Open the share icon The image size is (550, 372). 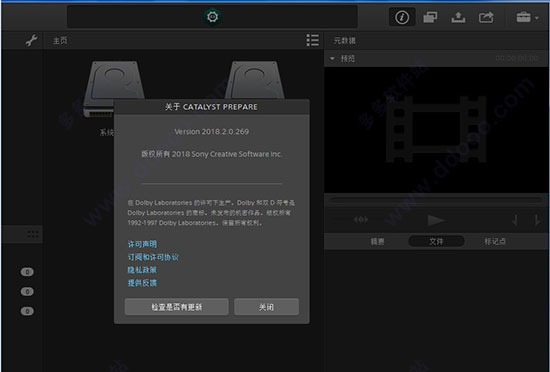tap(486, 17)
